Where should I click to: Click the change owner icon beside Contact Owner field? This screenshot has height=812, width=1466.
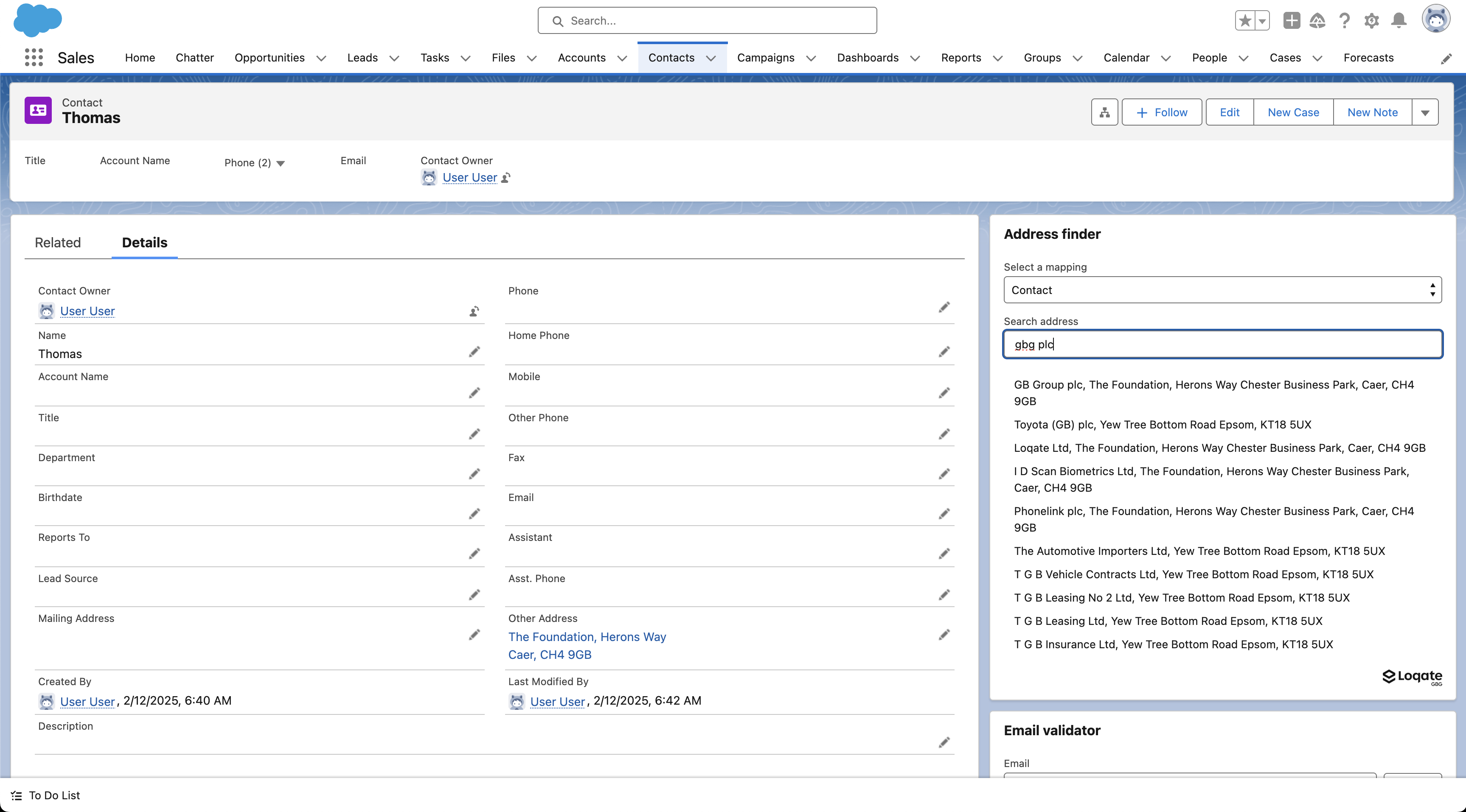coord(474,311)
